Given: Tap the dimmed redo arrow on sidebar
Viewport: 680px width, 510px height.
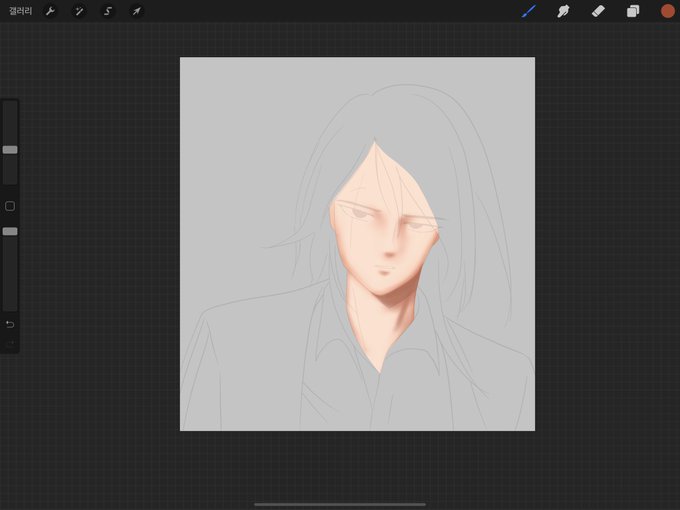Looking at the screenshot, I should tap(10, 343).
